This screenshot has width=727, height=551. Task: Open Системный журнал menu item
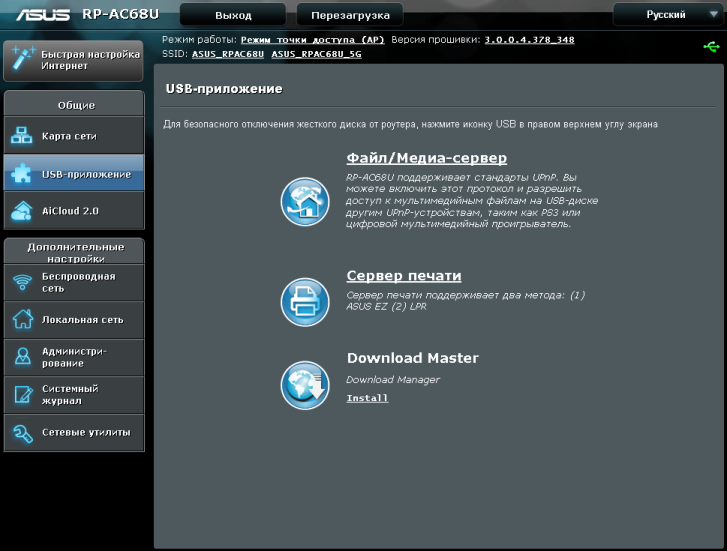point(74,395)
